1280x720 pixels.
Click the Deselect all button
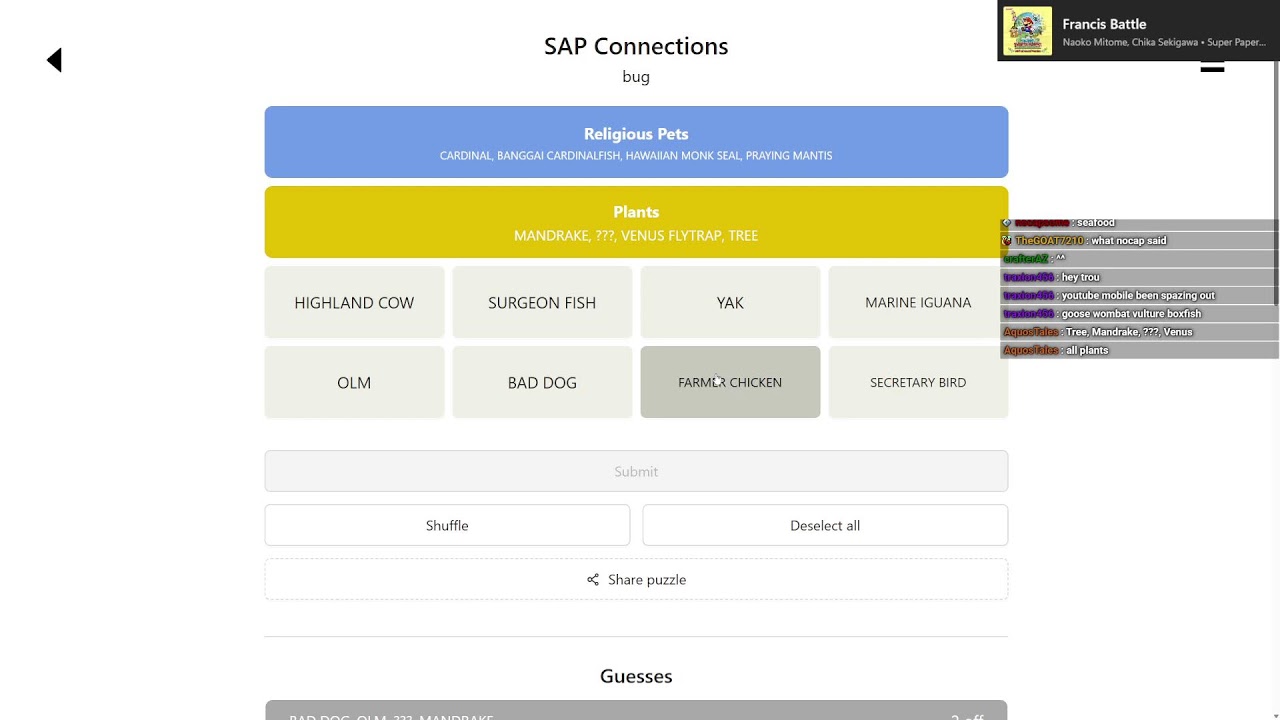pyautogui.click(x=825, y=525)
